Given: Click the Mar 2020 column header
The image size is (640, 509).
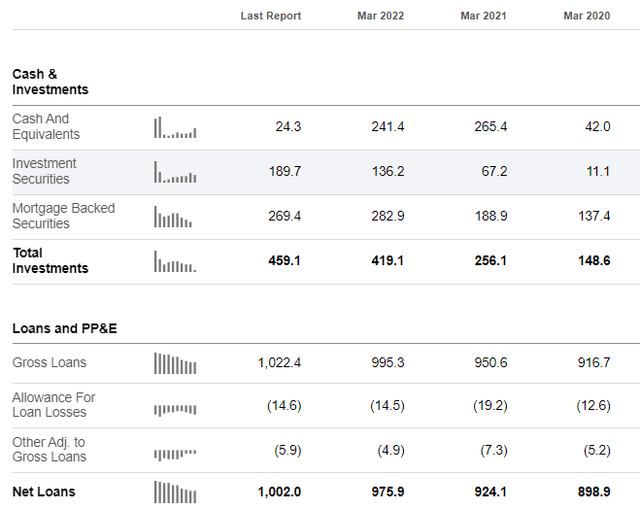Looking at the screenshot, I should pos(587,16).
